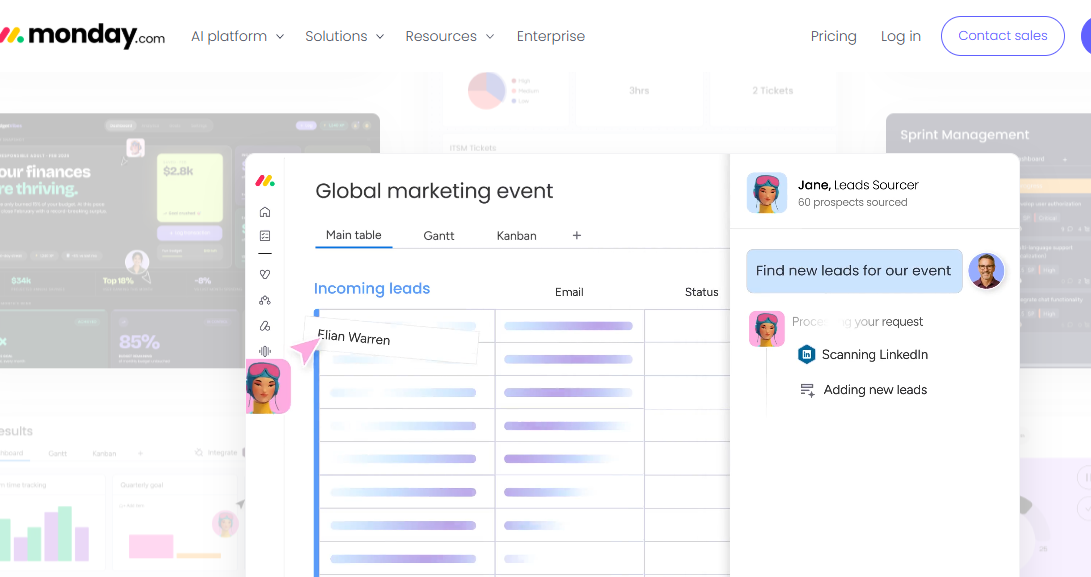
Task: Click the Status column header
Action: pos(701,292)
